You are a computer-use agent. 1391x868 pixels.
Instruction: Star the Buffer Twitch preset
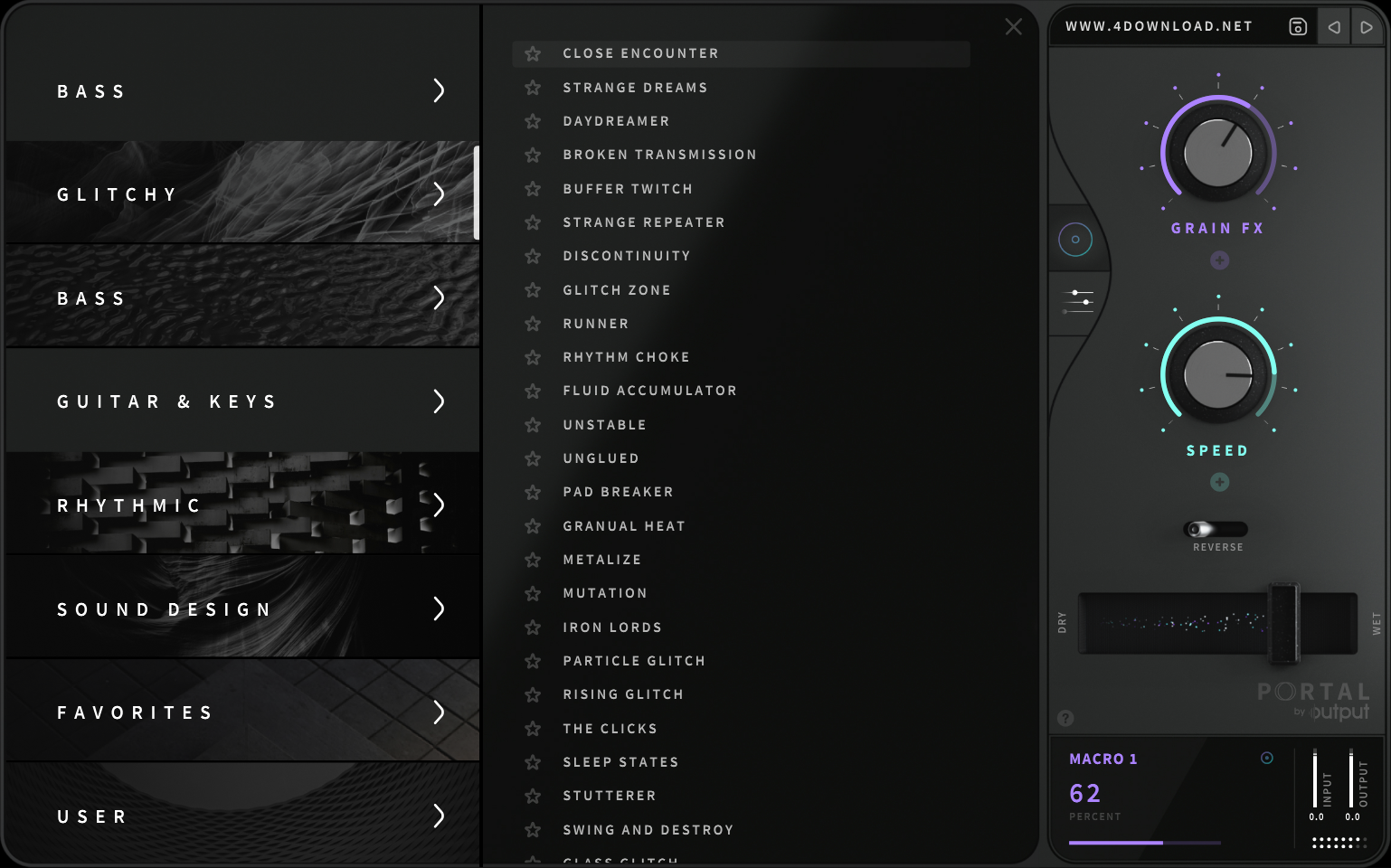533,189
